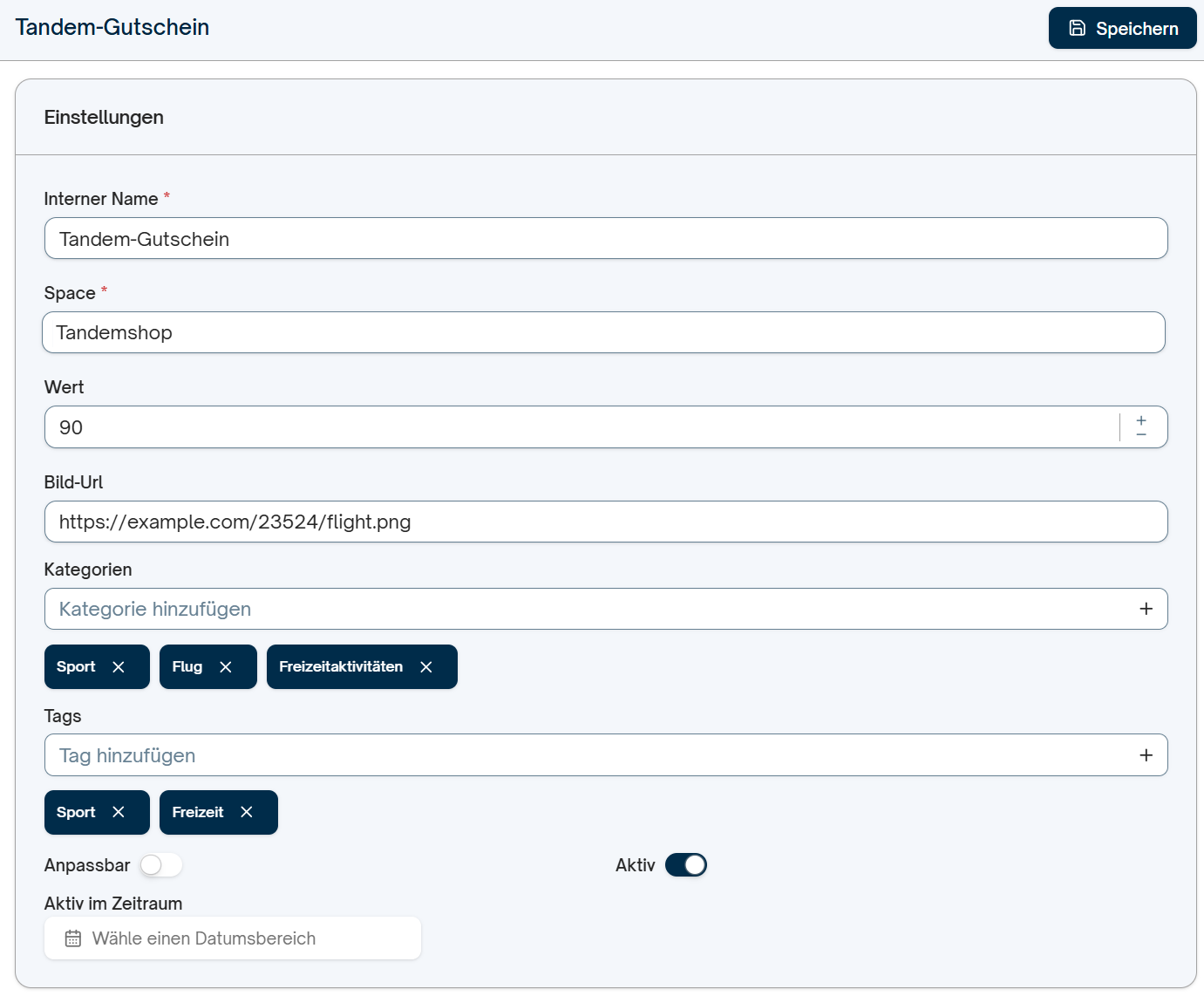Click the Flug category chip label
This screenshot has width=1204, height=1003.
pyautogui.click(x=187, y=666)
